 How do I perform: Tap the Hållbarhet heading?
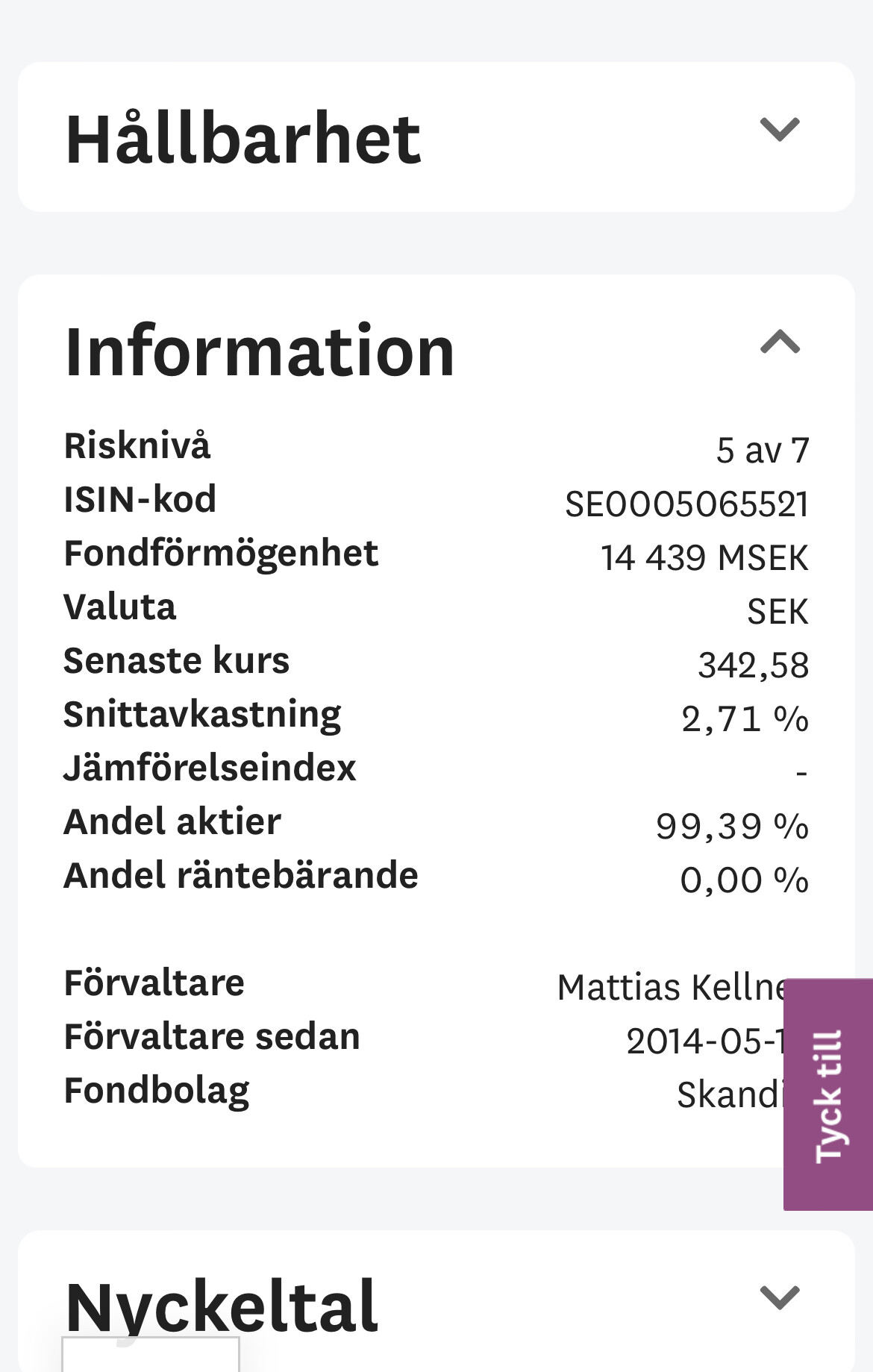243,139
